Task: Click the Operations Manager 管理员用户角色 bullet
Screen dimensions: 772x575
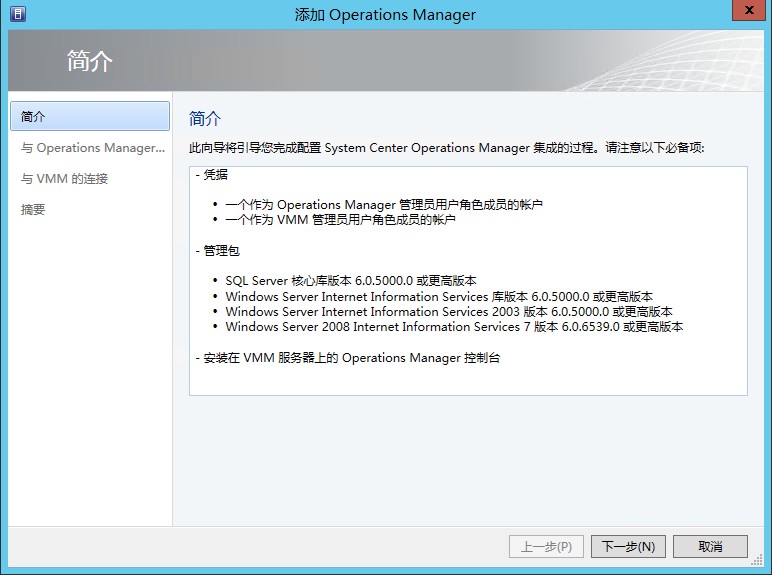Action: coord(384,204)
